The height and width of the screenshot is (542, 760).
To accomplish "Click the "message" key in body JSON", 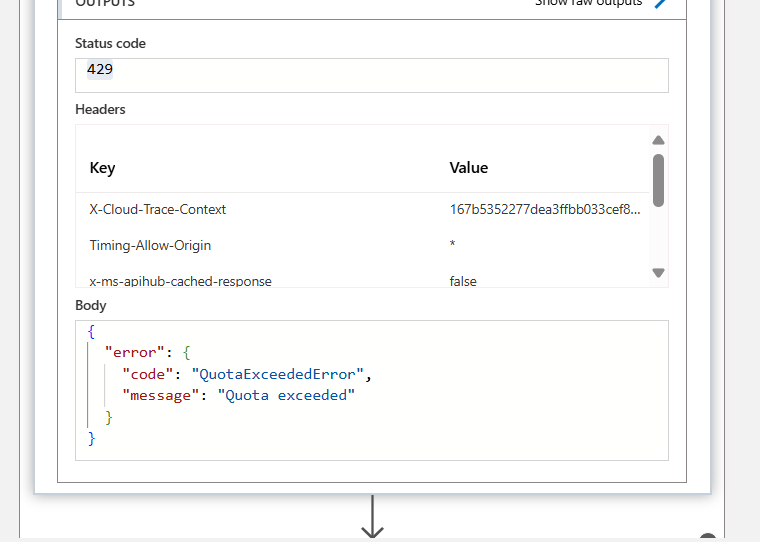I will (161, 396).
